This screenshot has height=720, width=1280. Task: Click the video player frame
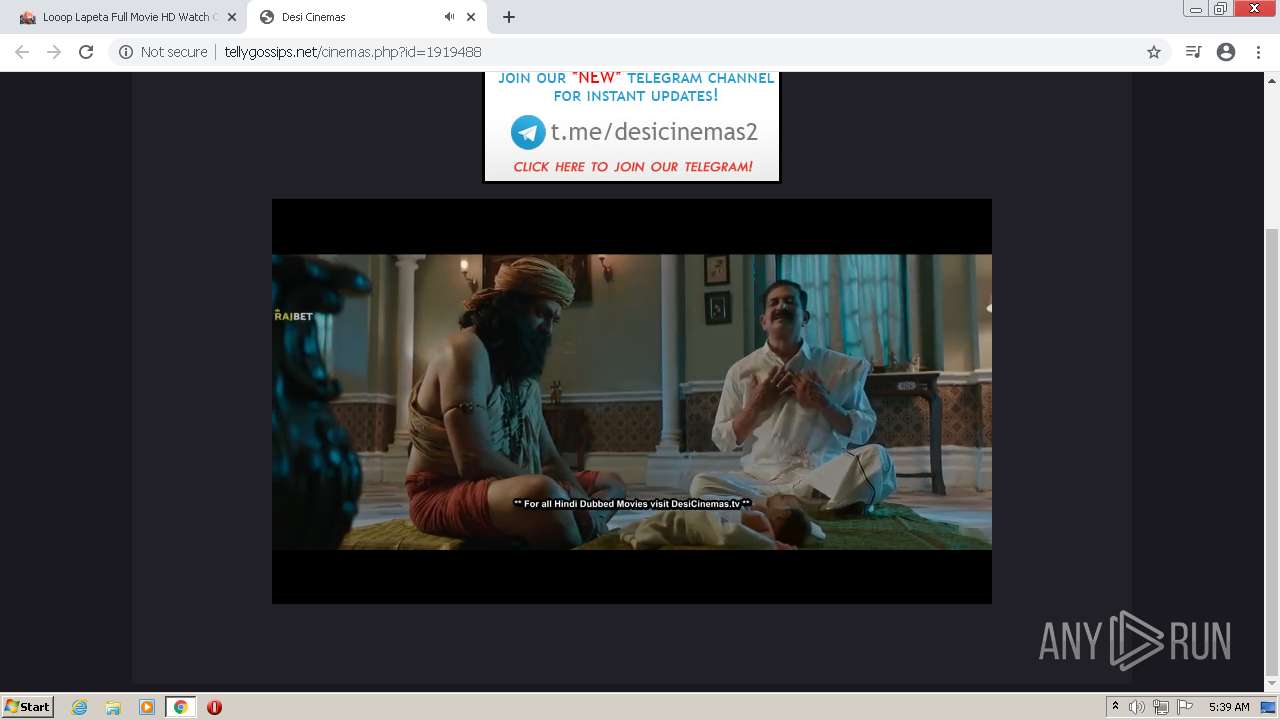click(x=632, y=401)
